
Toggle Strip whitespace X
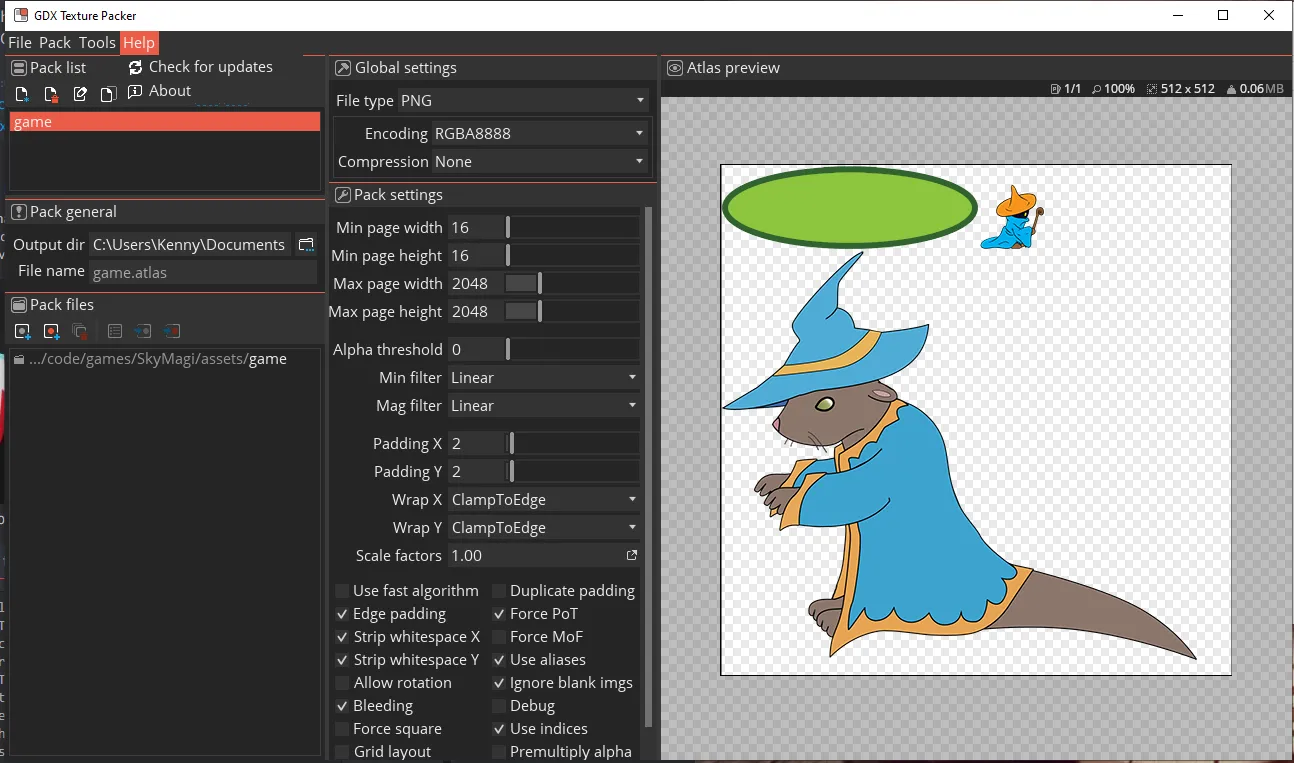click(x=342, y=637)
